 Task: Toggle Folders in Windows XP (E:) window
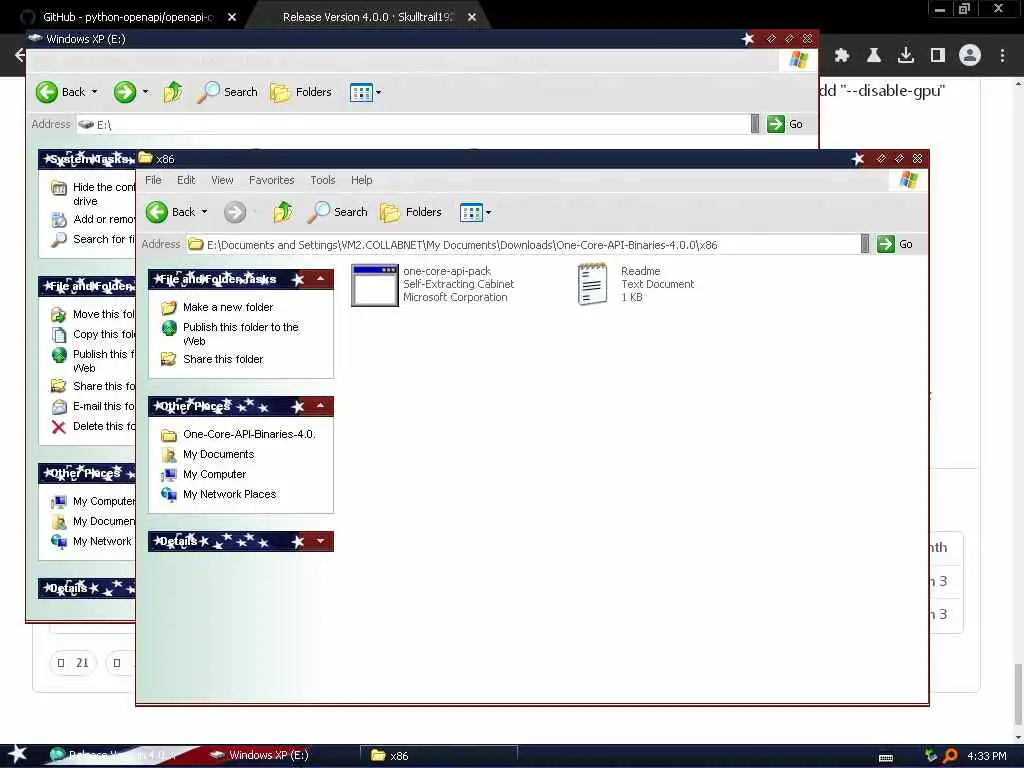tap(301, 92)
